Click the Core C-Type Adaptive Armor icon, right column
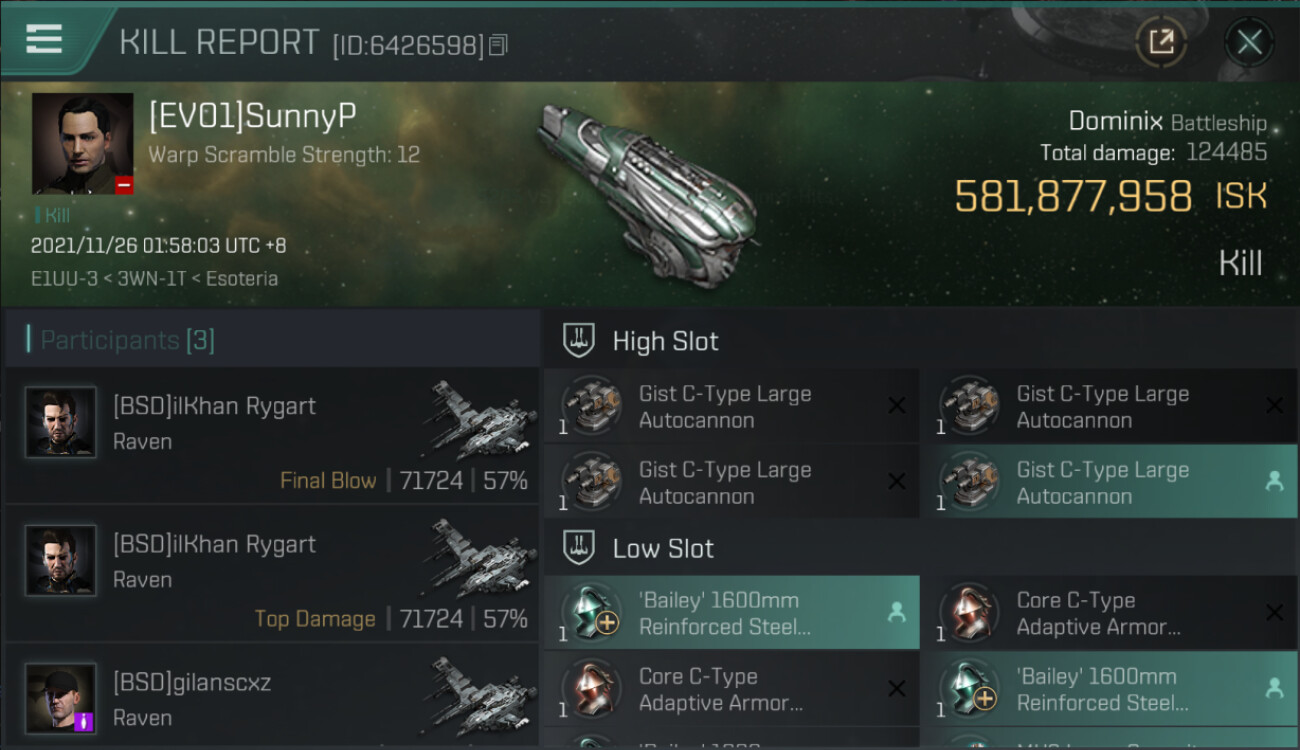 (x=969, y=613)
